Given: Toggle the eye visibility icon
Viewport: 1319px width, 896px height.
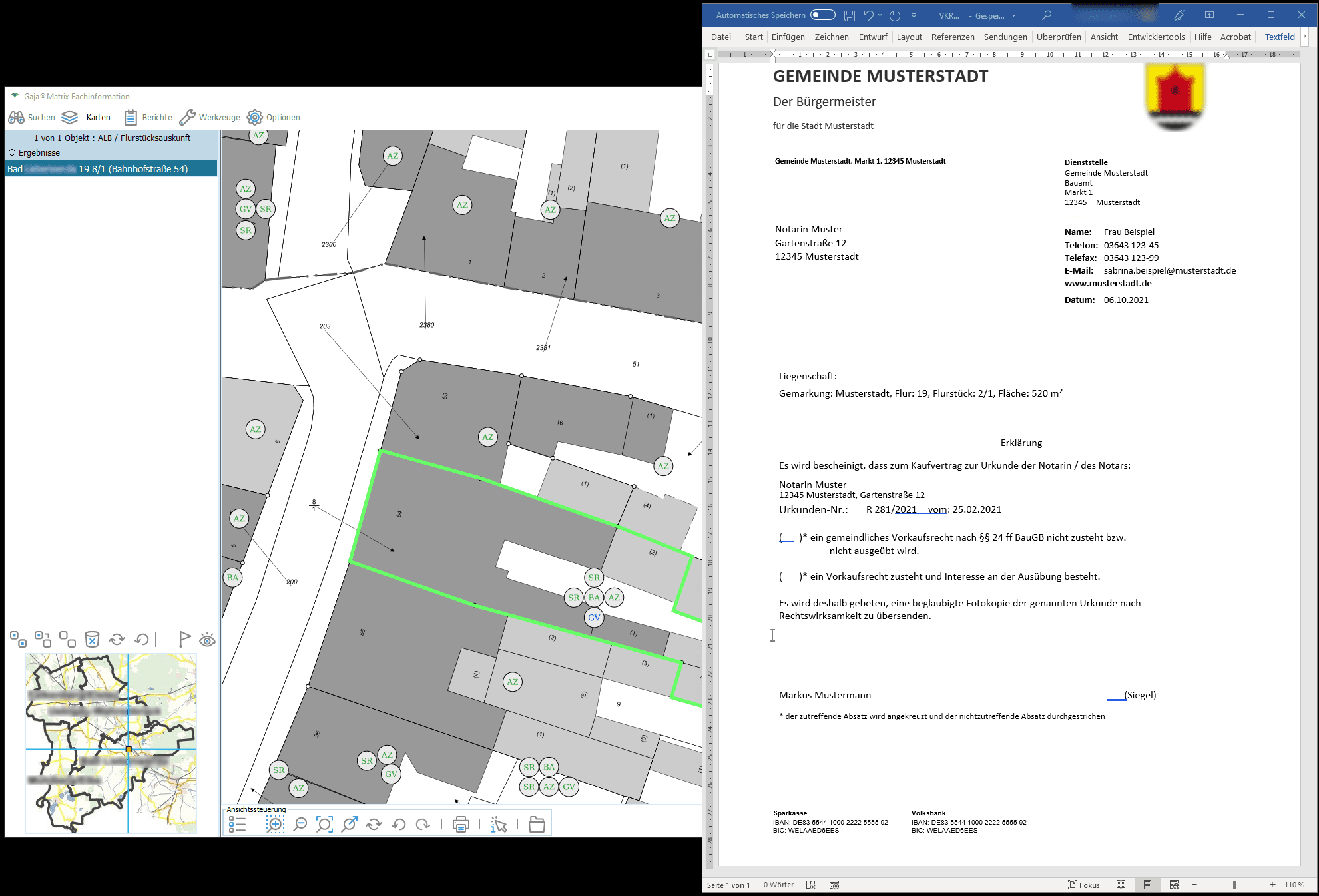Looking at the screenshot, I should pyautogui.click(x=207, y=640).
